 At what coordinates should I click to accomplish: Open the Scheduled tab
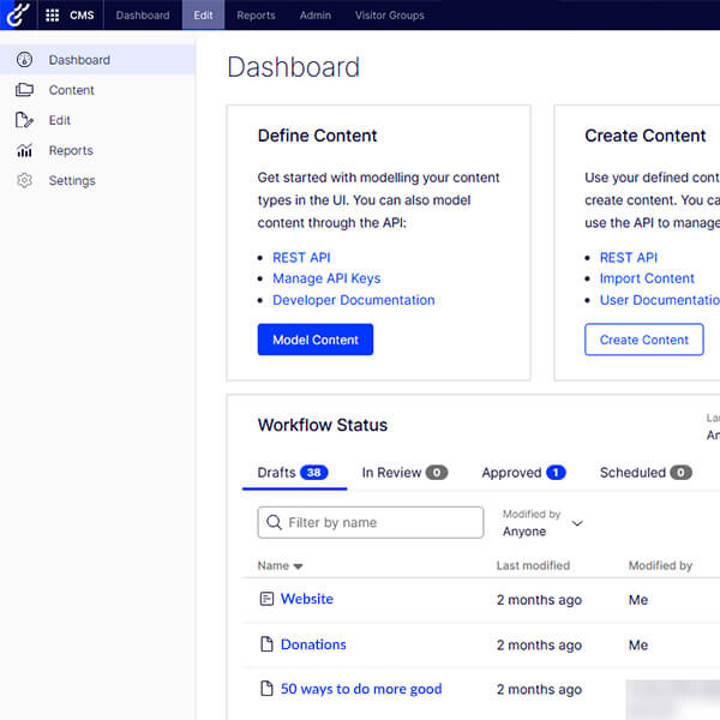coord(645,473)
